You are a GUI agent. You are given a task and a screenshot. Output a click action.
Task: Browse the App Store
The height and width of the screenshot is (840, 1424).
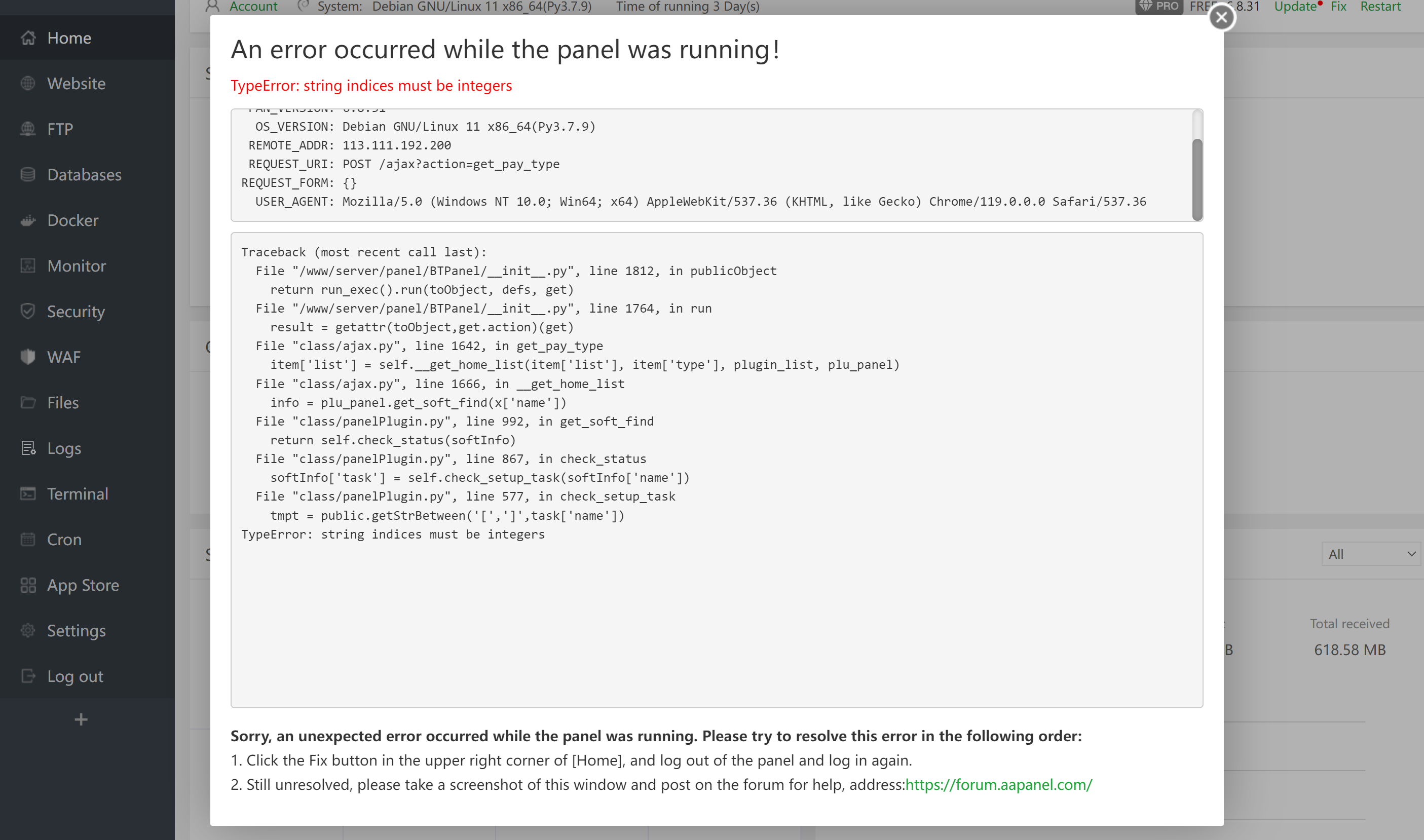click(83, 585)
